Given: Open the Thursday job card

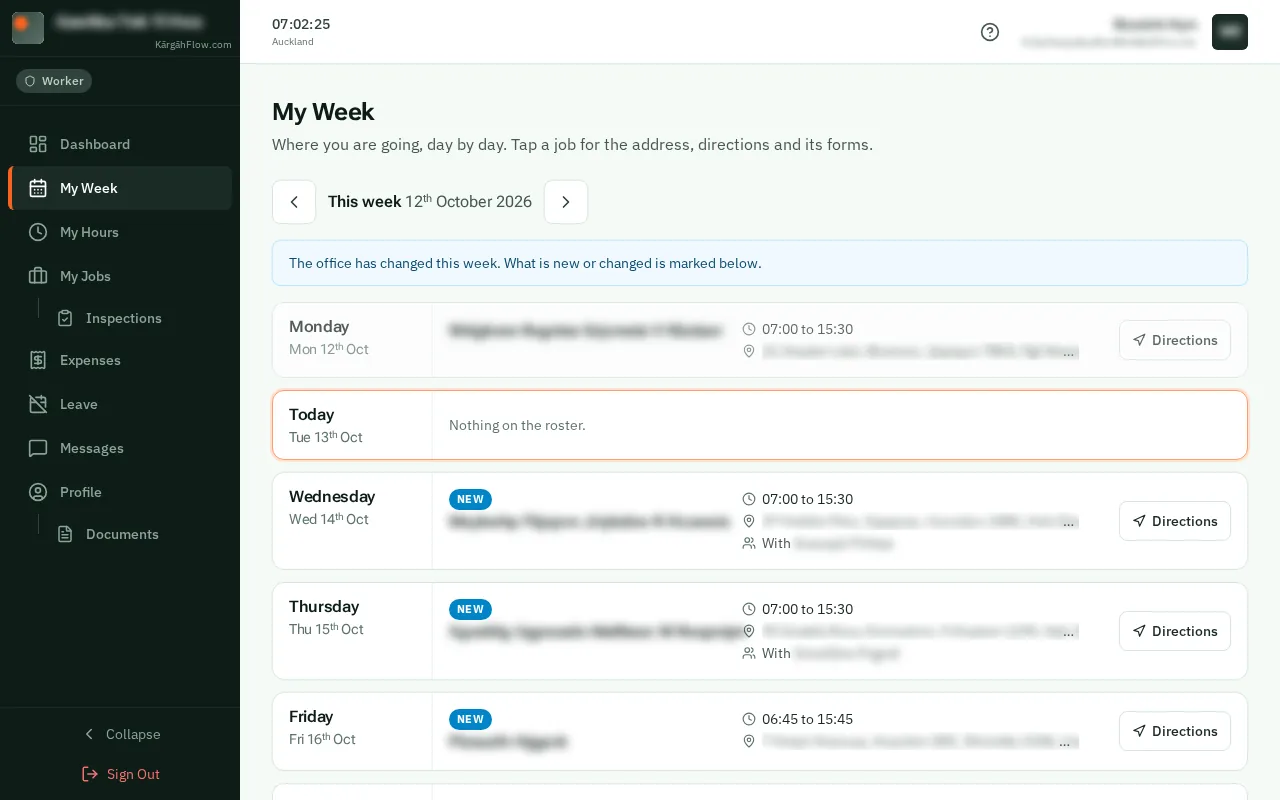Looking at the screenshot, I should 760,631.
